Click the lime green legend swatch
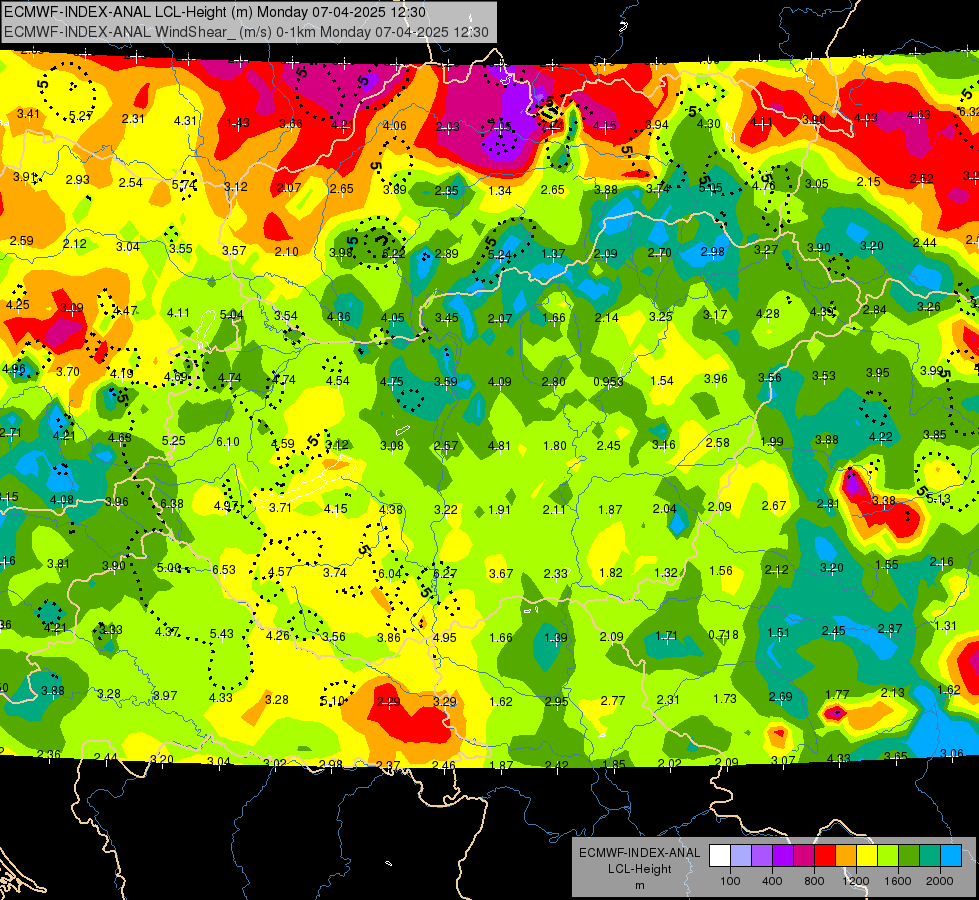Viewport: 979px width, 900px height. [887, 856]
